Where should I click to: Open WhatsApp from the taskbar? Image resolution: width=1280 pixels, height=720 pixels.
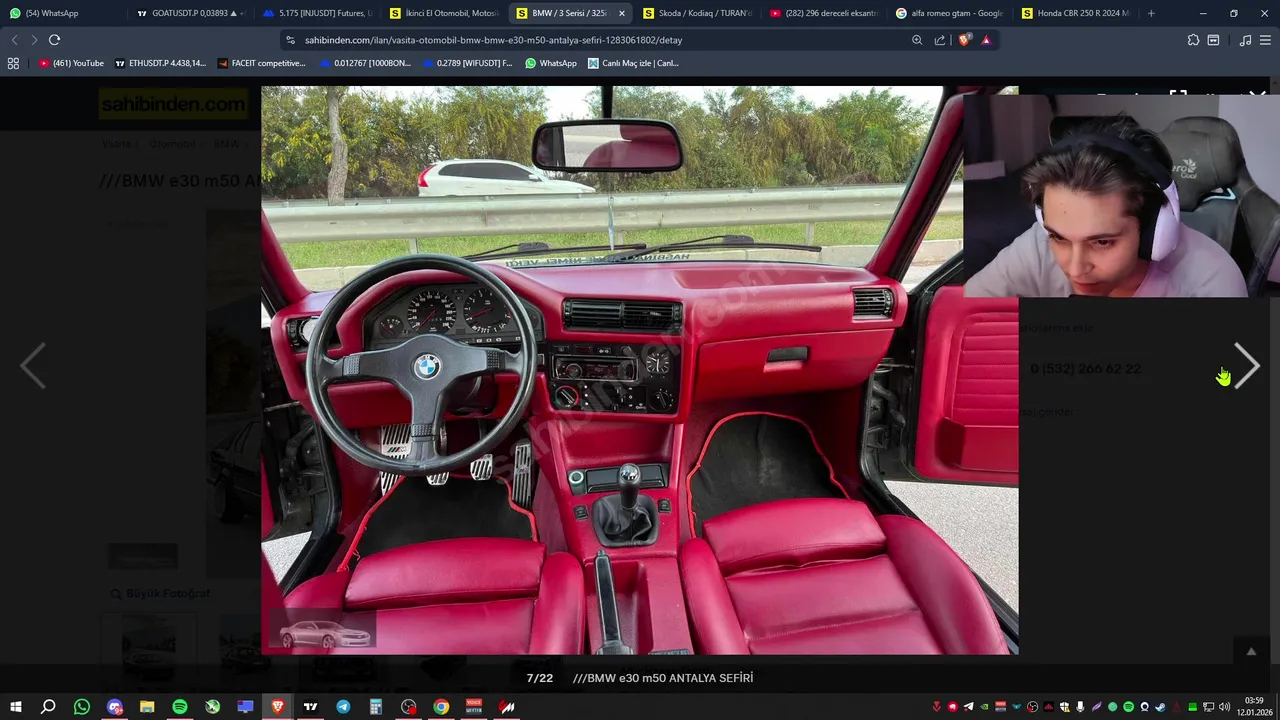(x=82, y=707)
